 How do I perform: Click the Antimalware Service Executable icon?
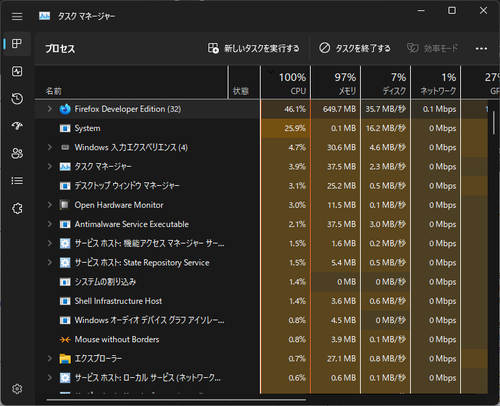[x=65, y=224]
